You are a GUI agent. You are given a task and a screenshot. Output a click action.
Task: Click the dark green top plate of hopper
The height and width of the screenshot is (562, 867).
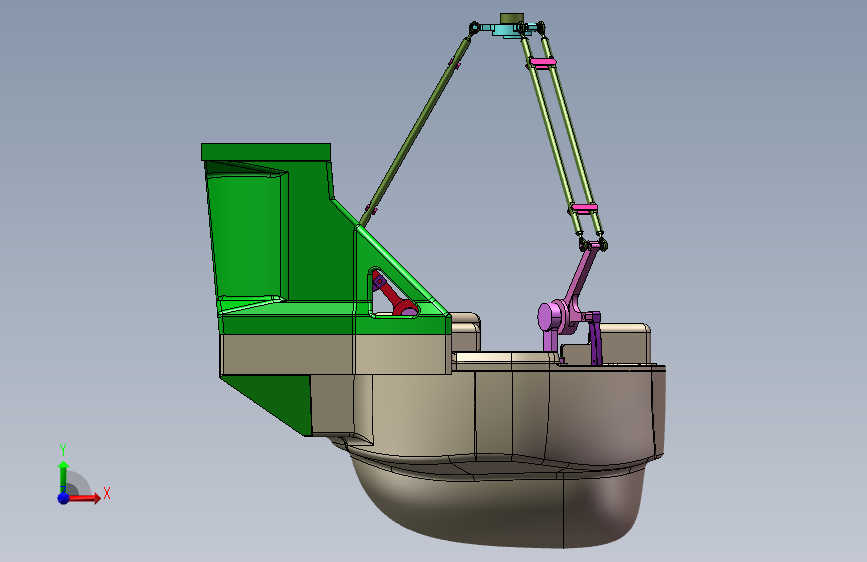tap(266, 152)
